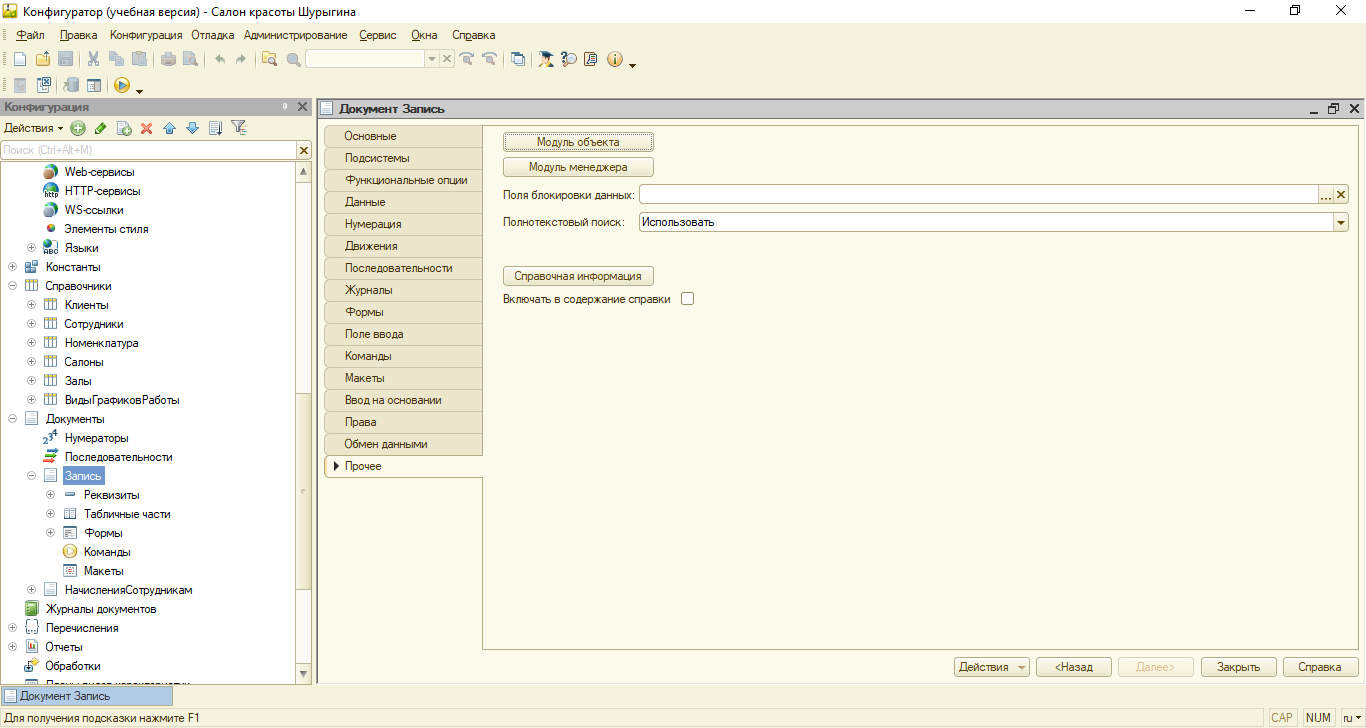Select ВидыГрафиковРаботы in the tree
1366x728 pixels.
[x=122, y=400]
